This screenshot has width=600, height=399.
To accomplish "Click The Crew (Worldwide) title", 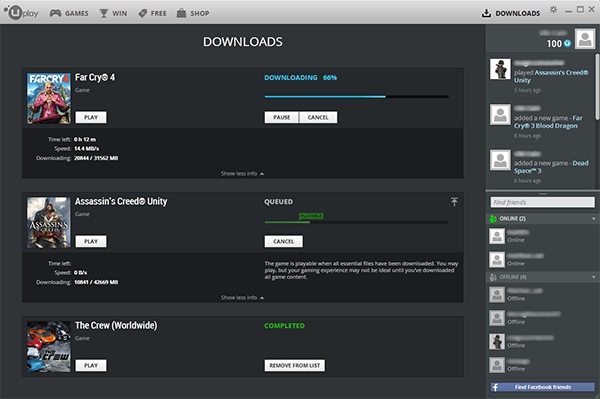I will click(116, 326).
